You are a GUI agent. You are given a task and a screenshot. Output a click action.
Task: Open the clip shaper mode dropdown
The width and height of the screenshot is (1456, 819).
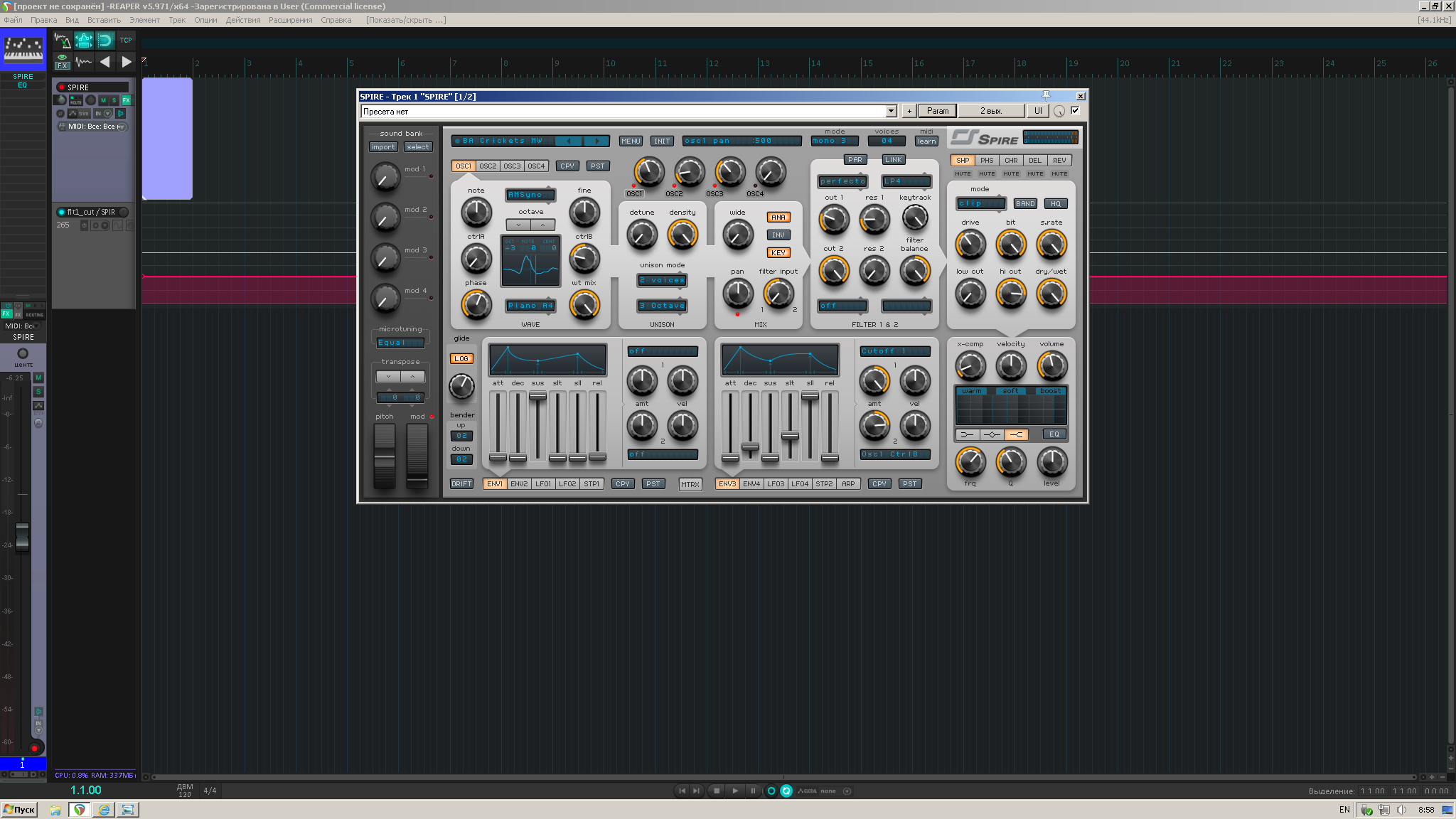click(981, 204)
